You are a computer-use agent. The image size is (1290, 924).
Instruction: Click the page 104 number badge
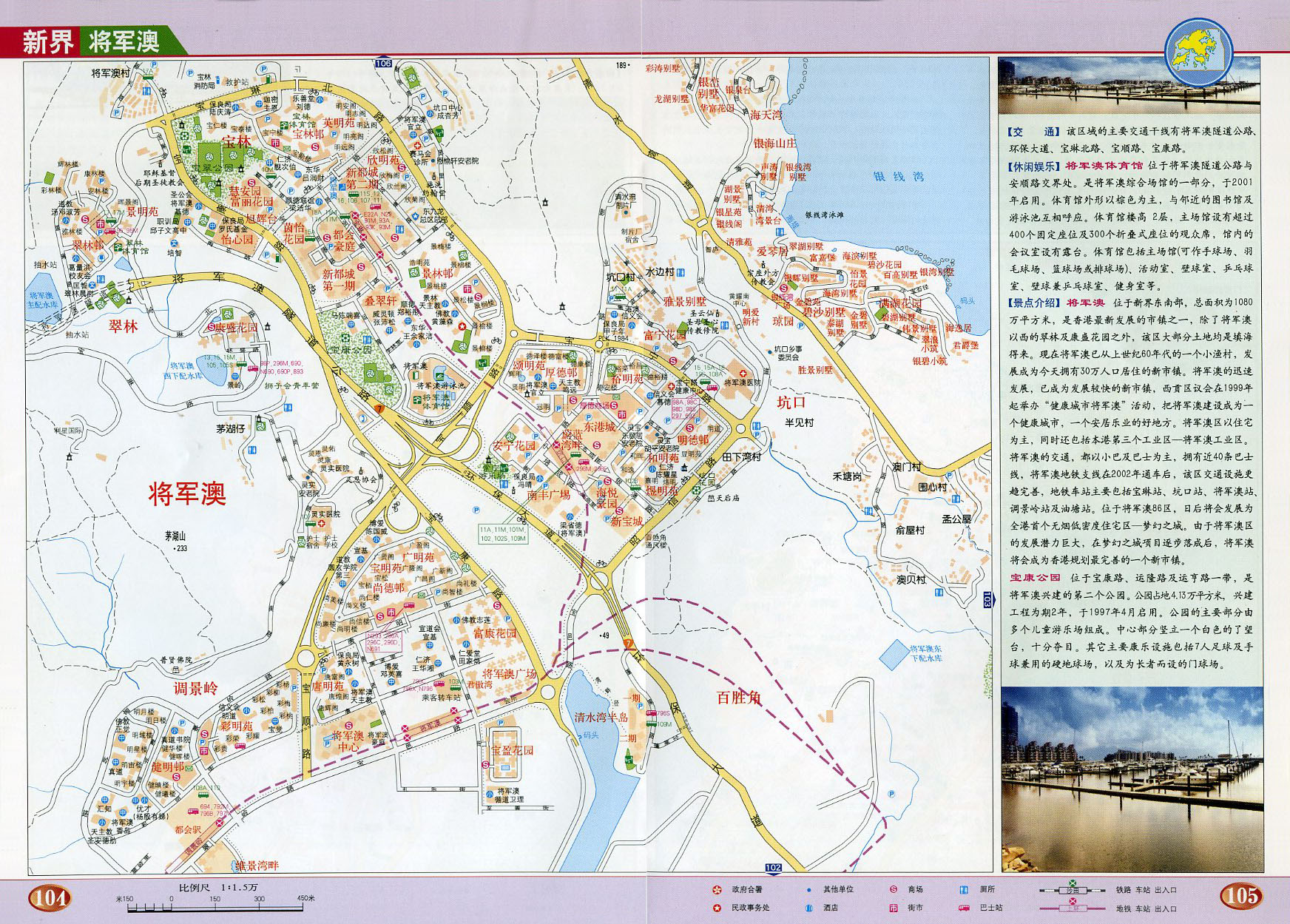(x=50, y=898)
